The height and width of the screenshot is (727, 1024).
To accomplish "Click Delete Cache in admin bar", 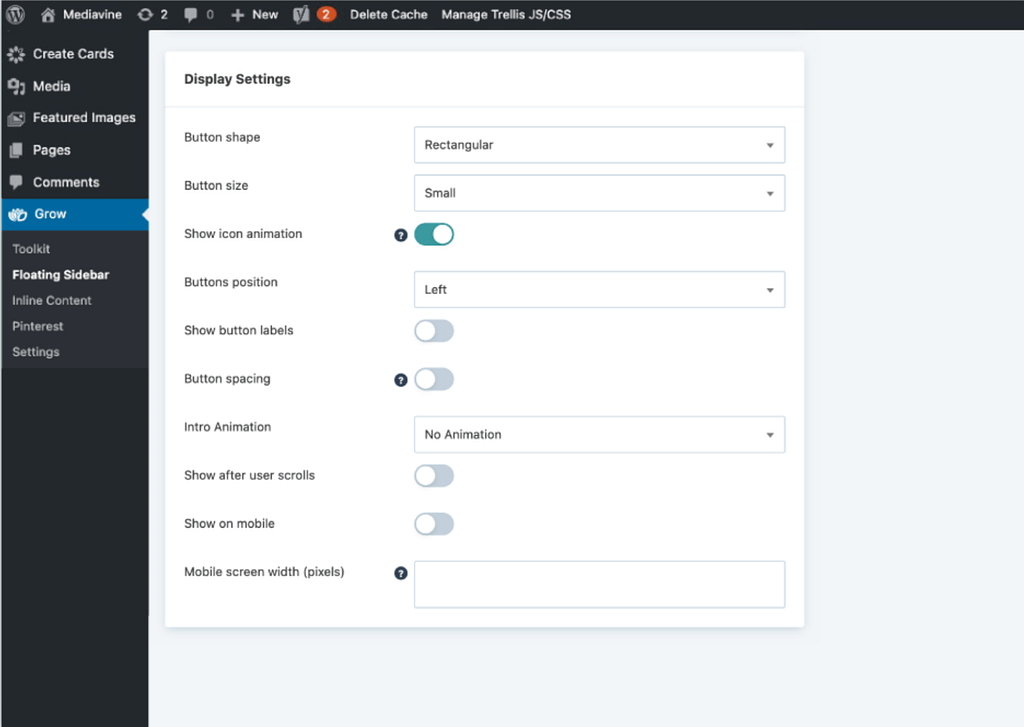I will pyautogui.click(x=389, y=14).
